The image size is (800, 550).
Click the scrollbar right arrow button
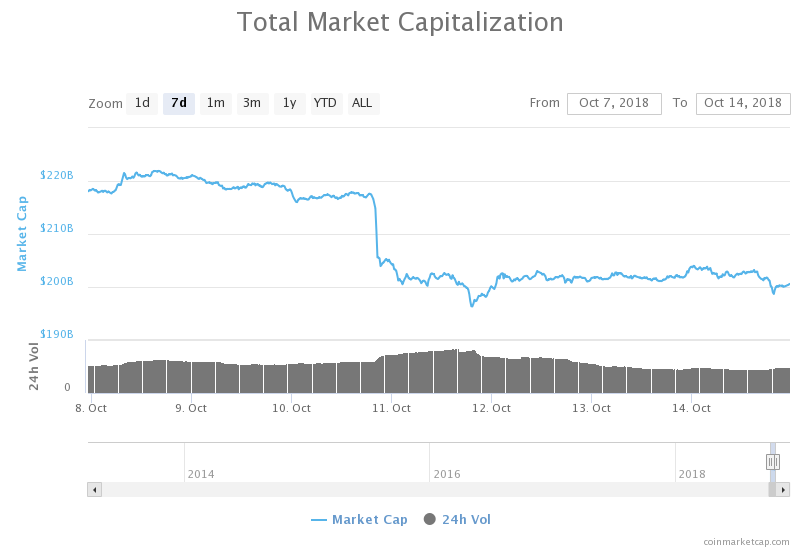[784, 490]
